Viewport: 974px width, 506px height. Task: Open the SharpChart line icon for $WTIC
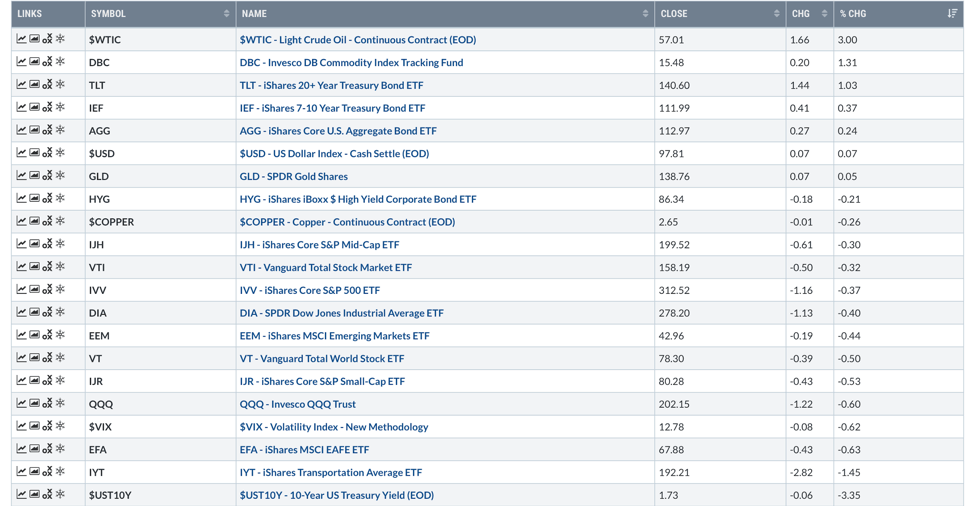tap(21, 39)
